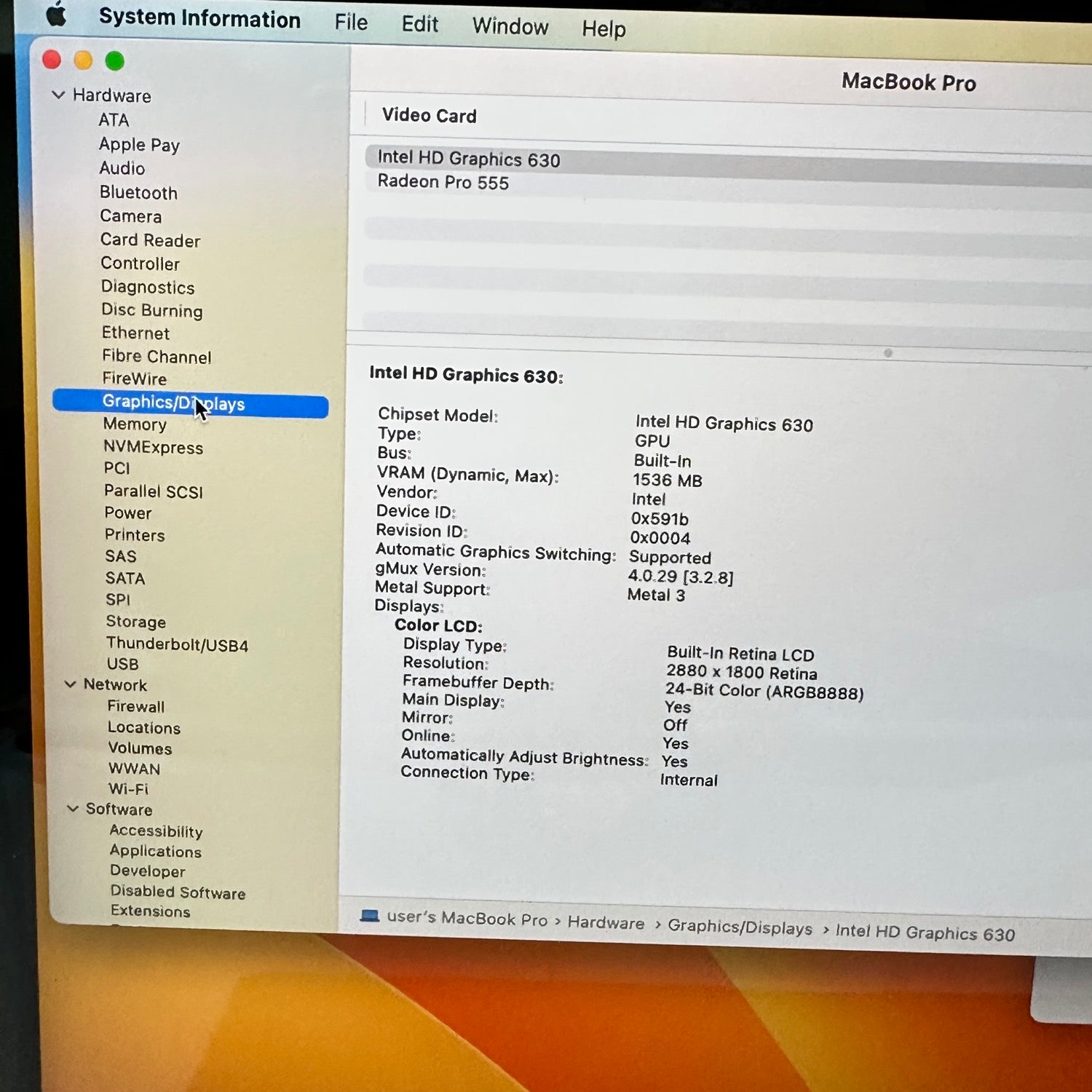Viewport: 1092px width, 1092px height.
Task: Select ATA in the sidebar
Action: pyautogui.click(x=114, y=119)
